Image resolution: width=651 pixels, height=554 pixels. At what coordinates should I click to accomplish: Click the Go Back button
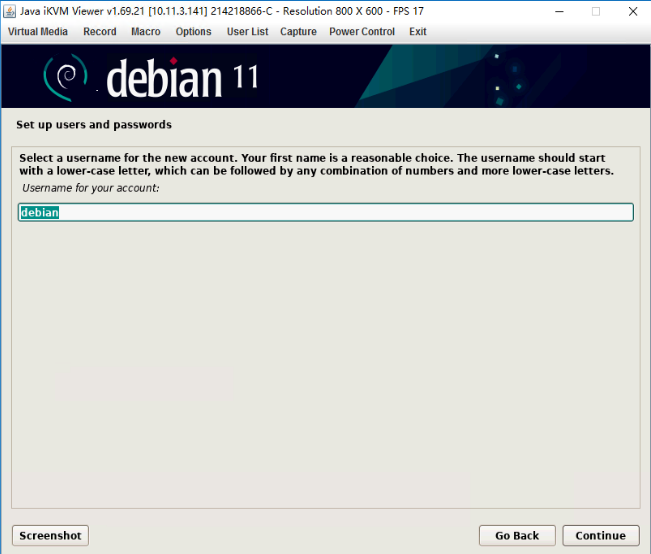[x=517, y=535]
